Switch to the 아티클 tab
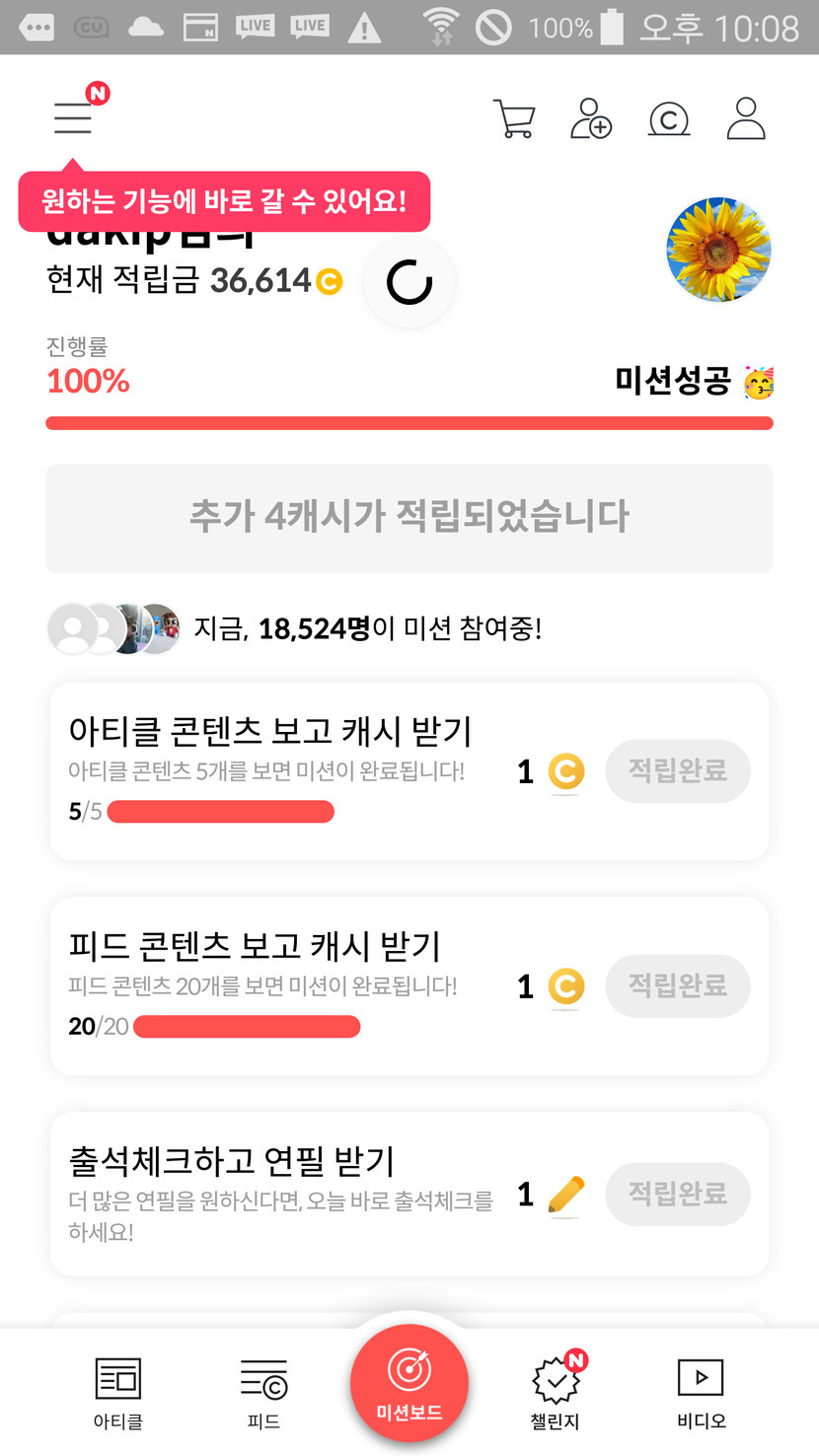Viewport: 819px width, 1456px height. pos(118,1393)
